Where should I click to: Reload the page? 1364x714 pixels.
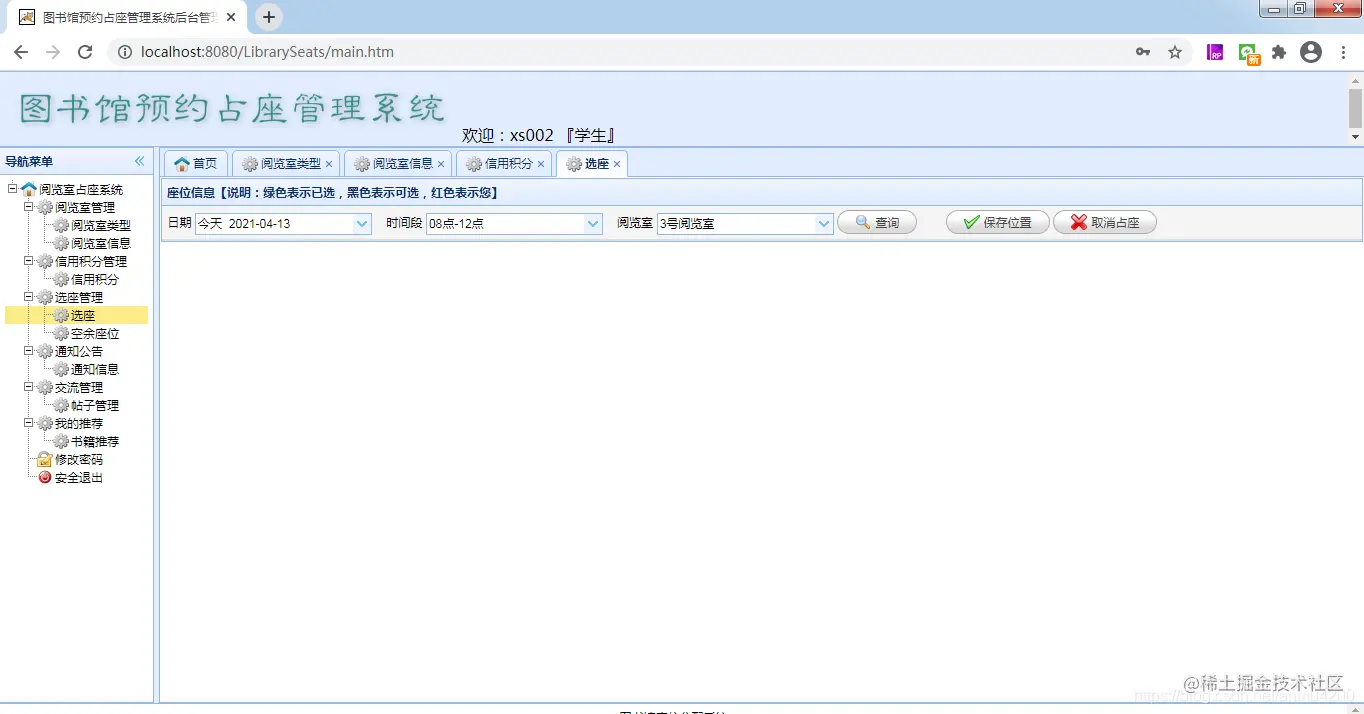point(85,52)
